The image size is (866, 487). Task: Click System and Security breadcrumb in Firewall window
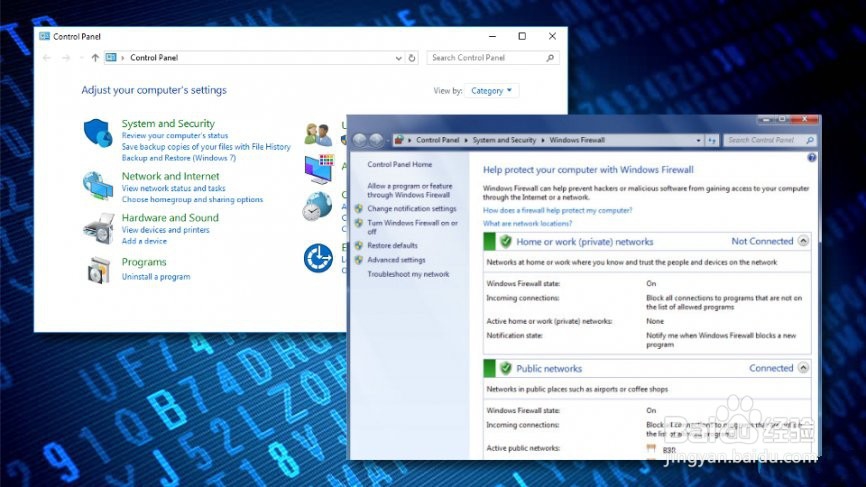click(x=504, y=140)
